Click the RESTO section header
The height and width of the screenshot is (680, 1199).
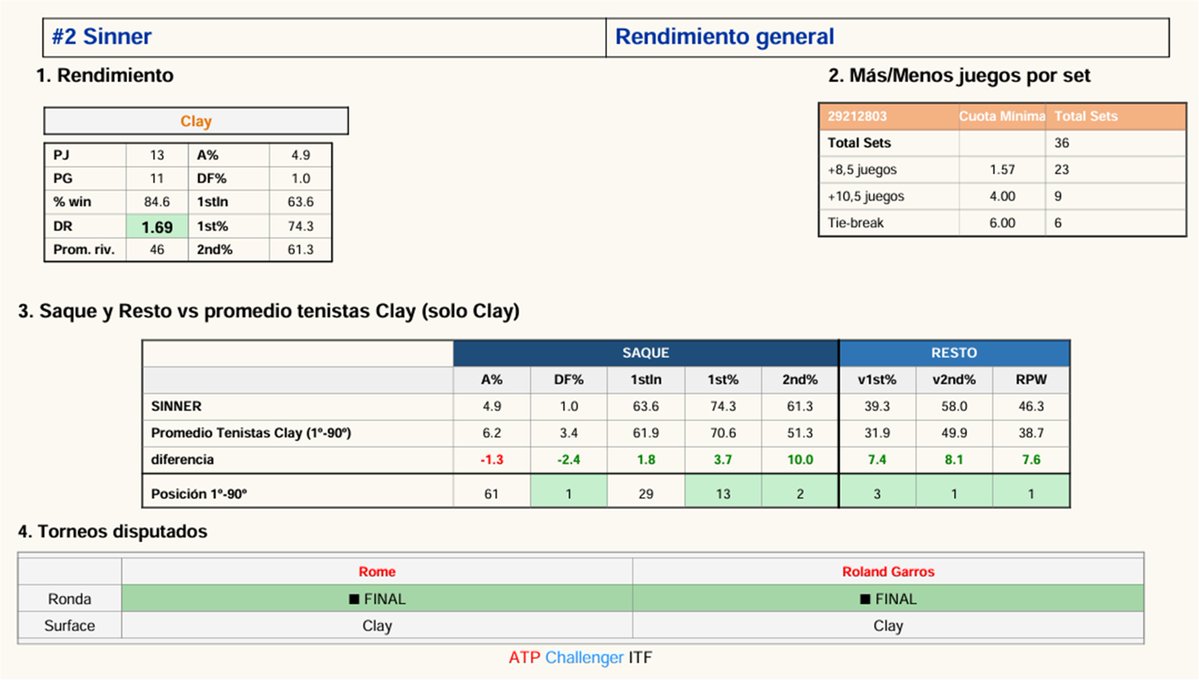click(x=954, y=353)
